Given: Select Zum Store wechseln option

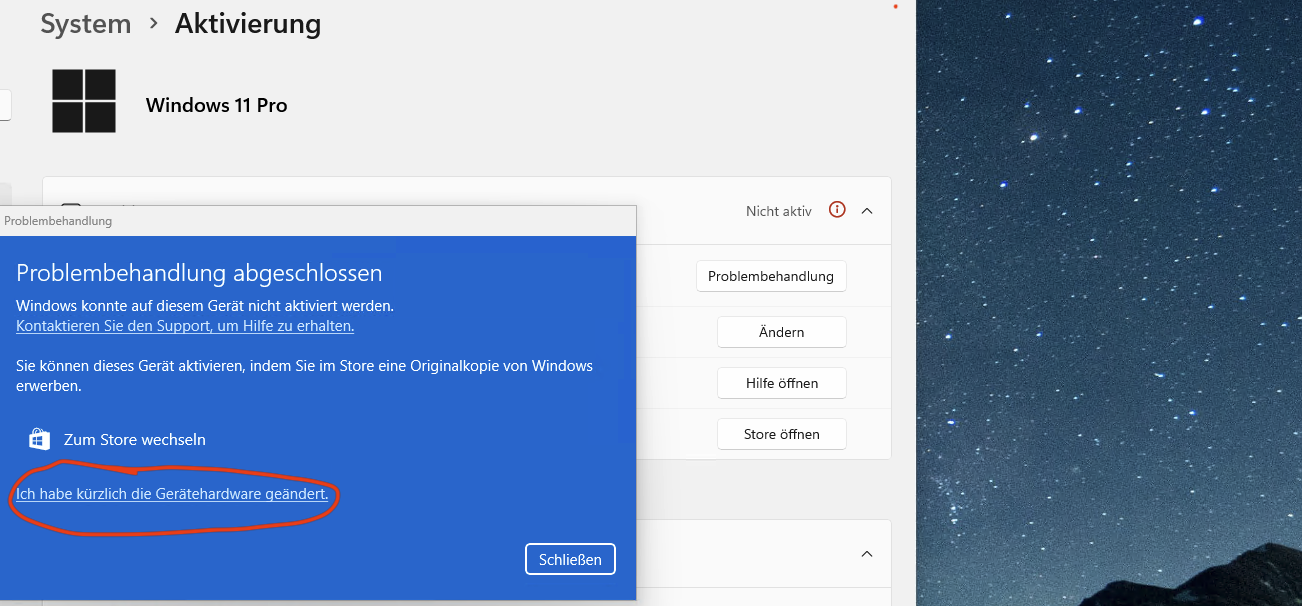Looking at the screenshot, I should click(x=135, y=439).
